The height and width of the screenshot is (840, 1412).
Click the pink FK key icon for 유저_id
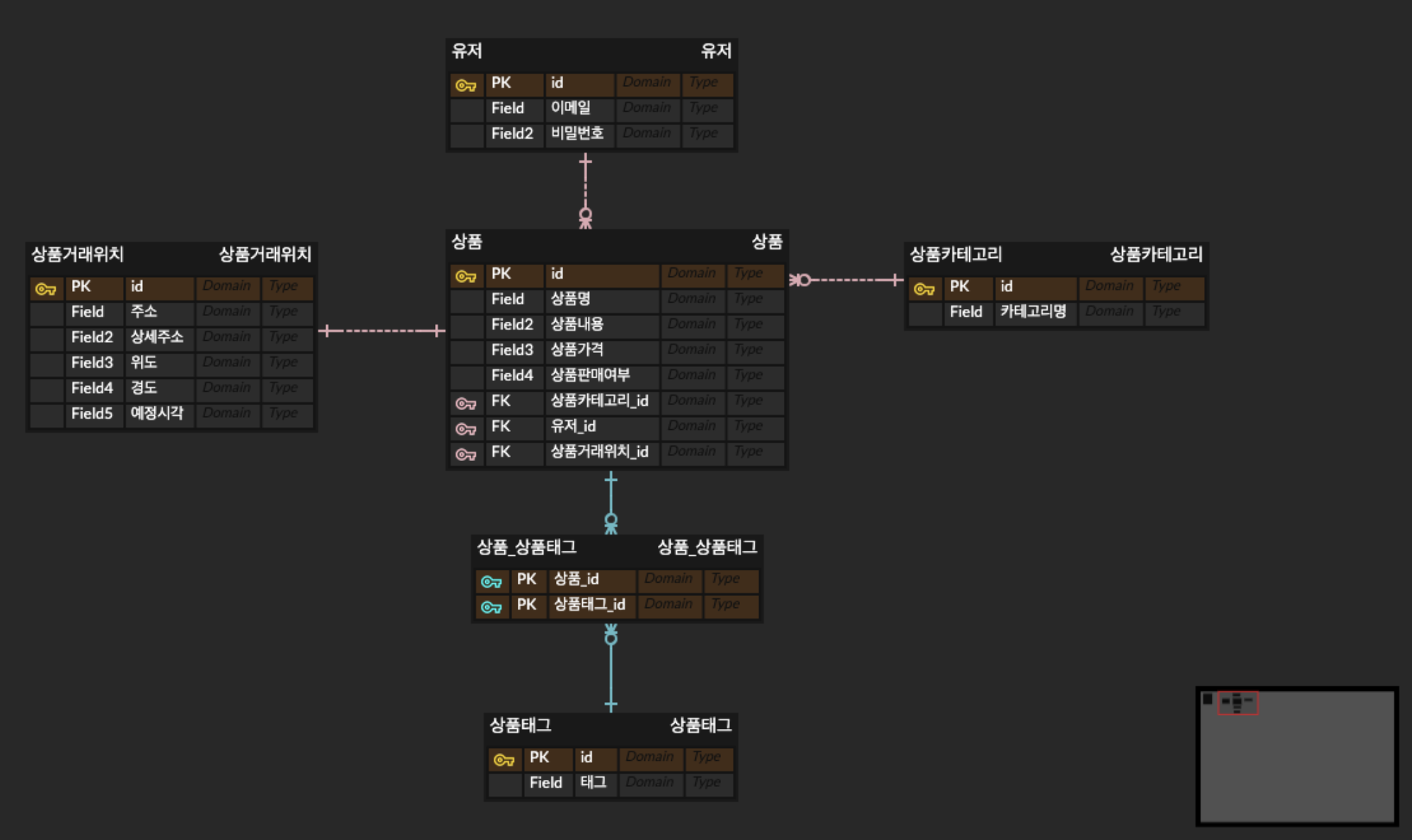point(465,429)
